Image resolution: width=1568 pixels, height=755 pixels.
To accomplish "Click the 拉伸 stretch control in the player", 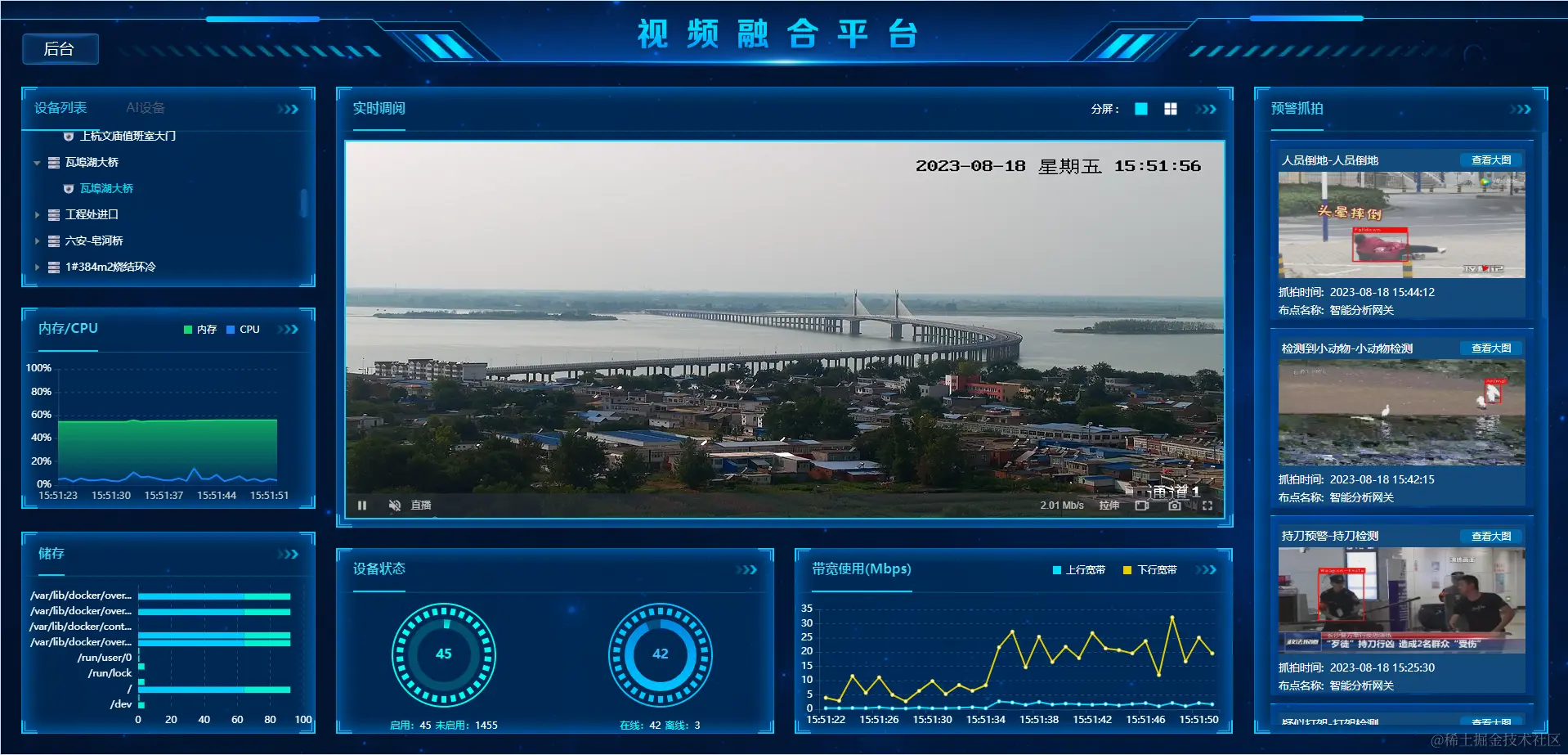I will tap(1109, 505).
